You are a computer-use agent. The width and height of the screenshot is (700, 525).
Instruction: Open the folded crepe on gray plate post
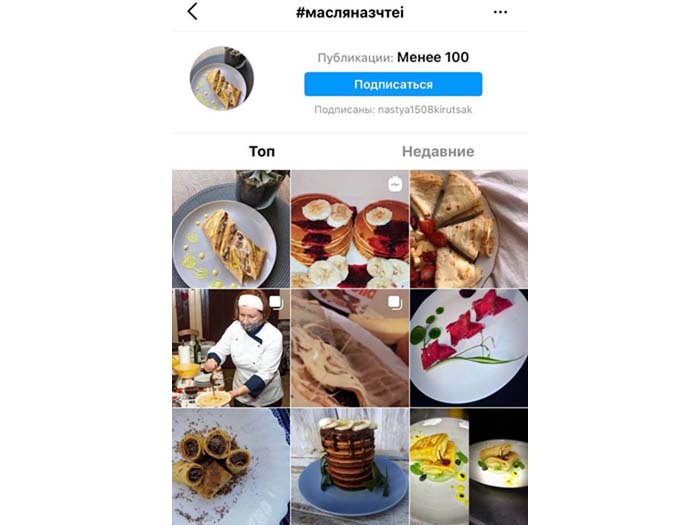pyautogui.click(x=231, y=229)
